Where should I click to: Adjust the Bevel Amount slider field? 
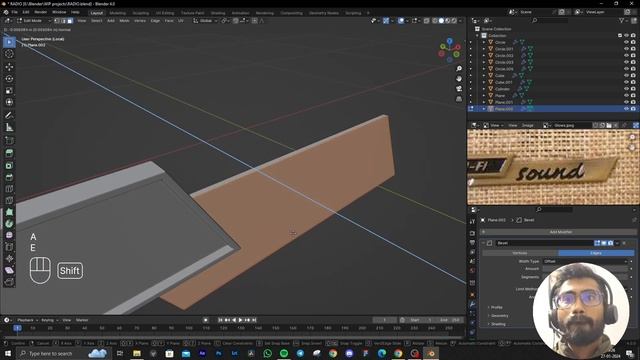(x=585, y=269)
